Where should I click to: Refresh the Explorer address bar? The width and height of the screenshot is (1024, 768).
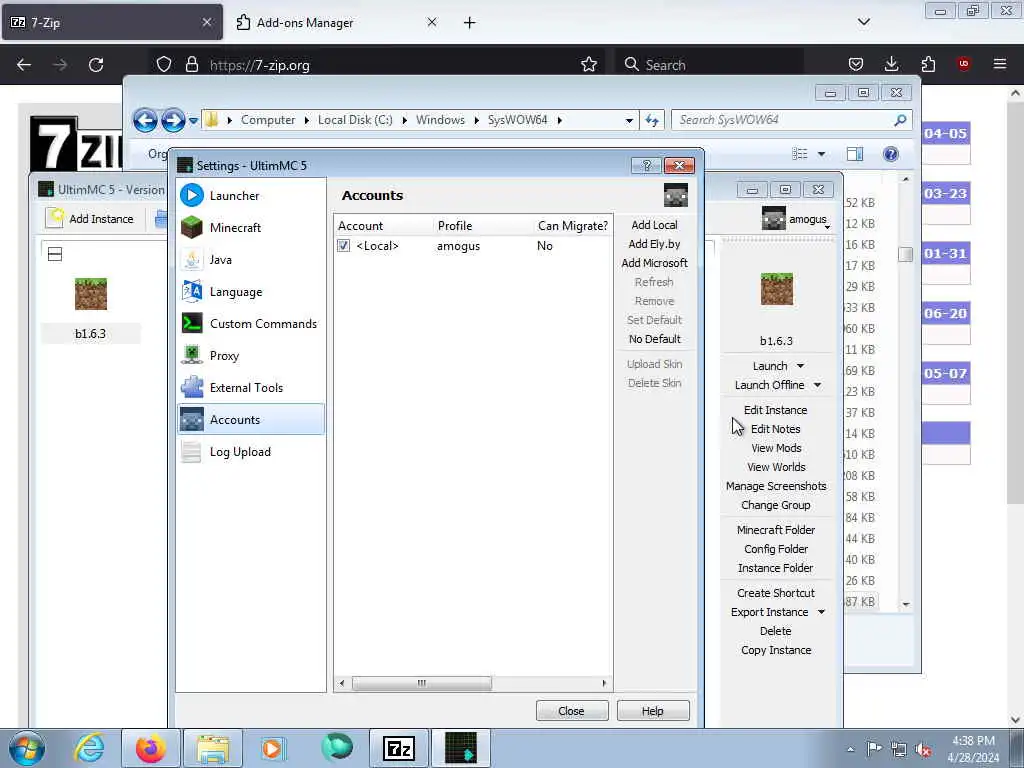(652, 120)
